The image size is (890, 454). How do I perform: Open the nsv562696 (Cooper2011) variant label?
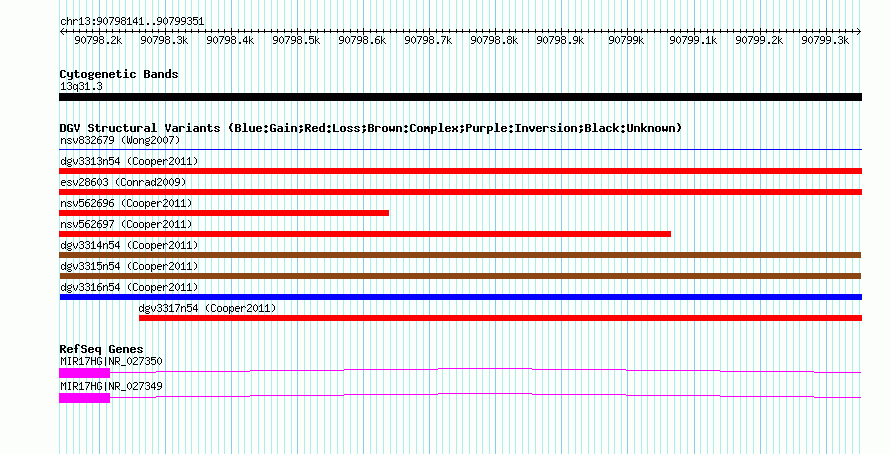pyautogui.click(x=126, y=203)
